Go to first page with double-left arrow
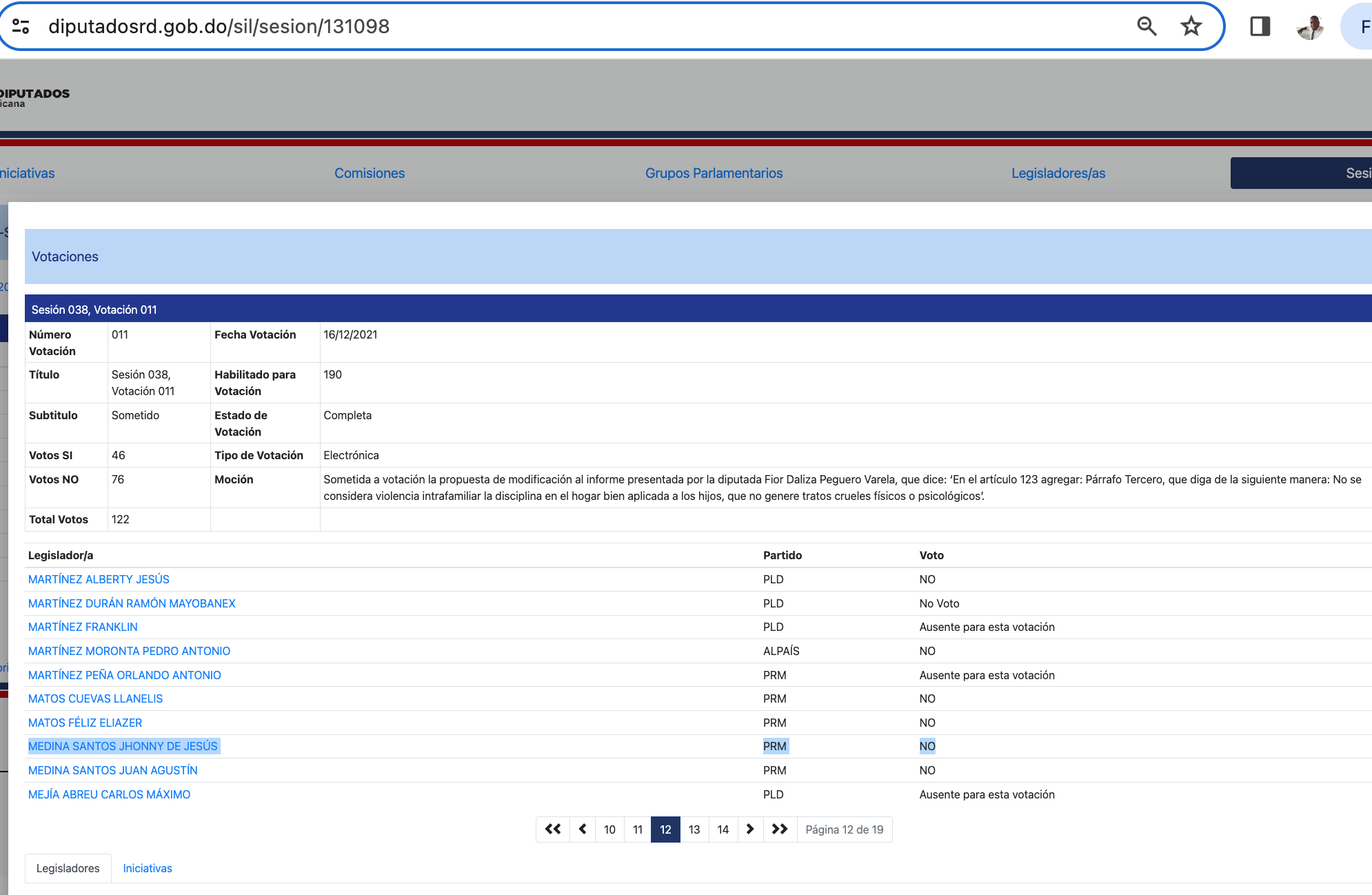1372x895 pixels. tap(553, 829)
